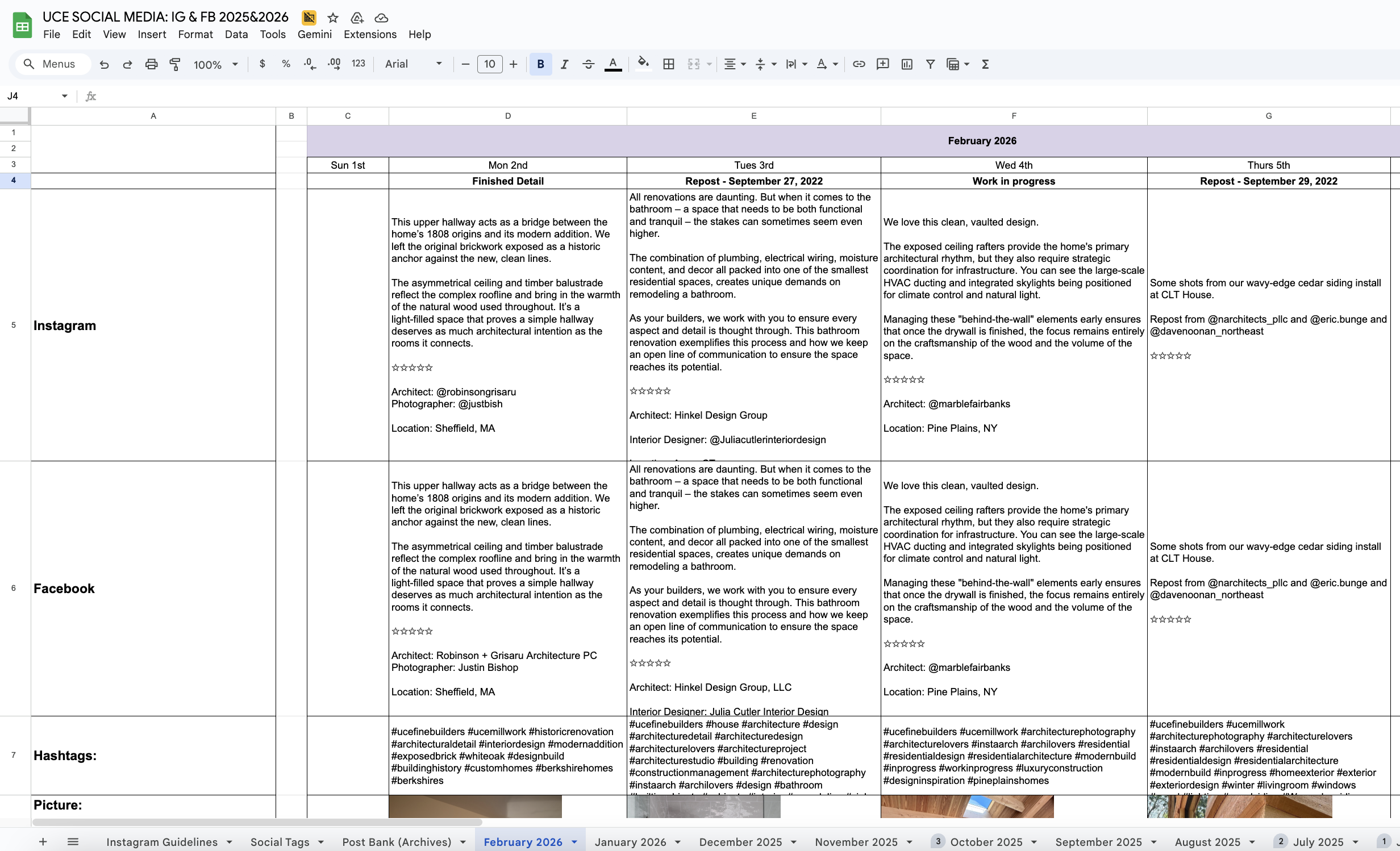
Task: Click the font size input field
Action: click(489, 64)
